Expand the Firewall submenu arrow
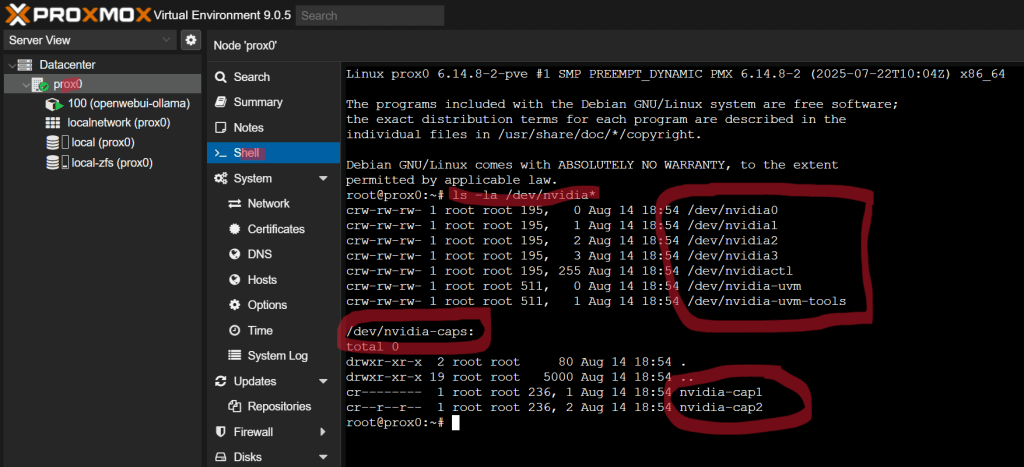Image resolution: width=1024 pixels, height=467 pixels. click(x=322, y=432)
